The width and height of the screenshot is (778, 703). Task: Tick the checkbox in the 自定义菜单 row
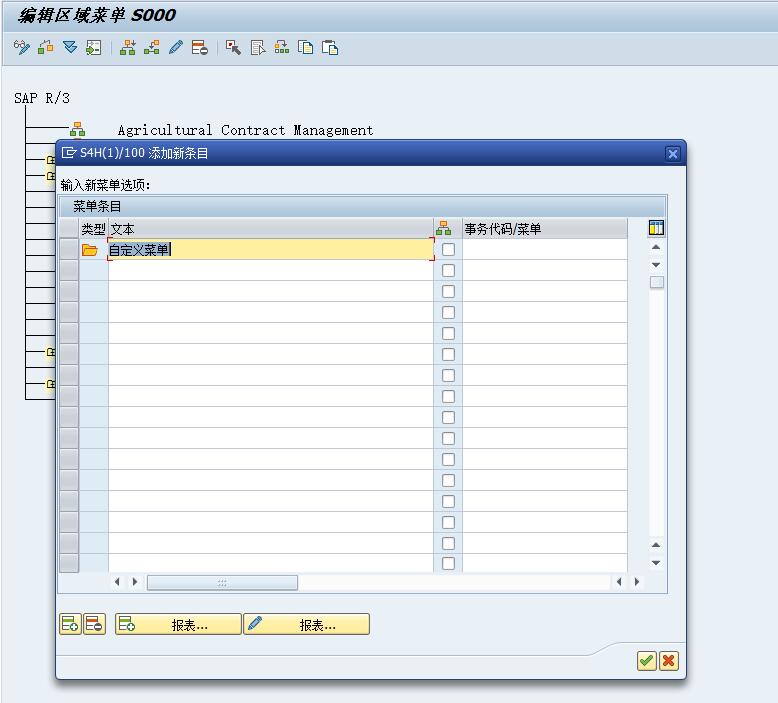(x=448, y=250)
